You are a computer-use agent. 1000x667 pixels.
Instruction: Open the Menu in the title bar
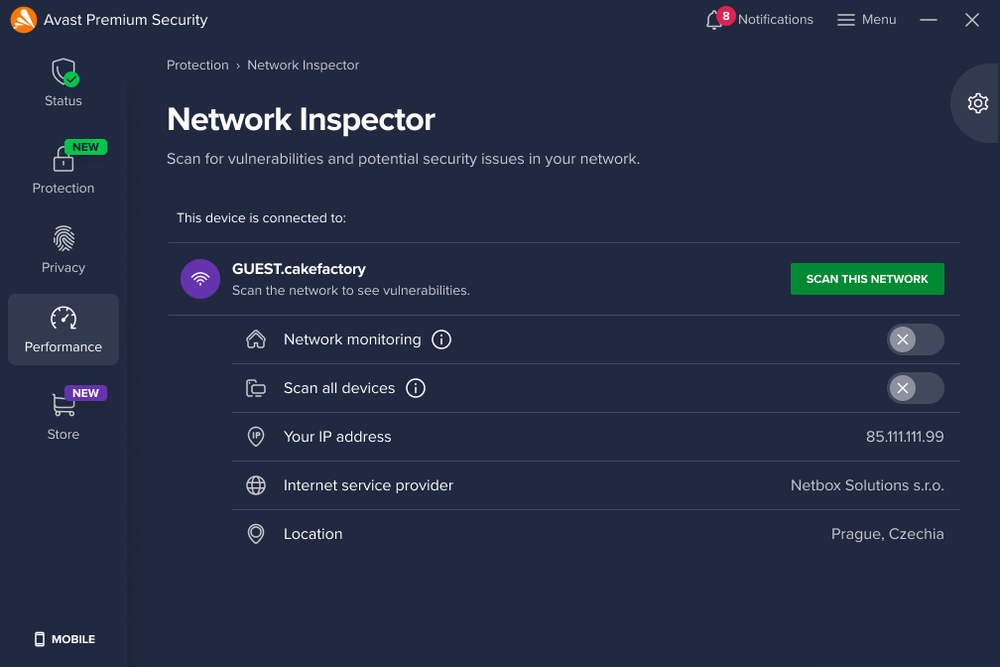866,19
